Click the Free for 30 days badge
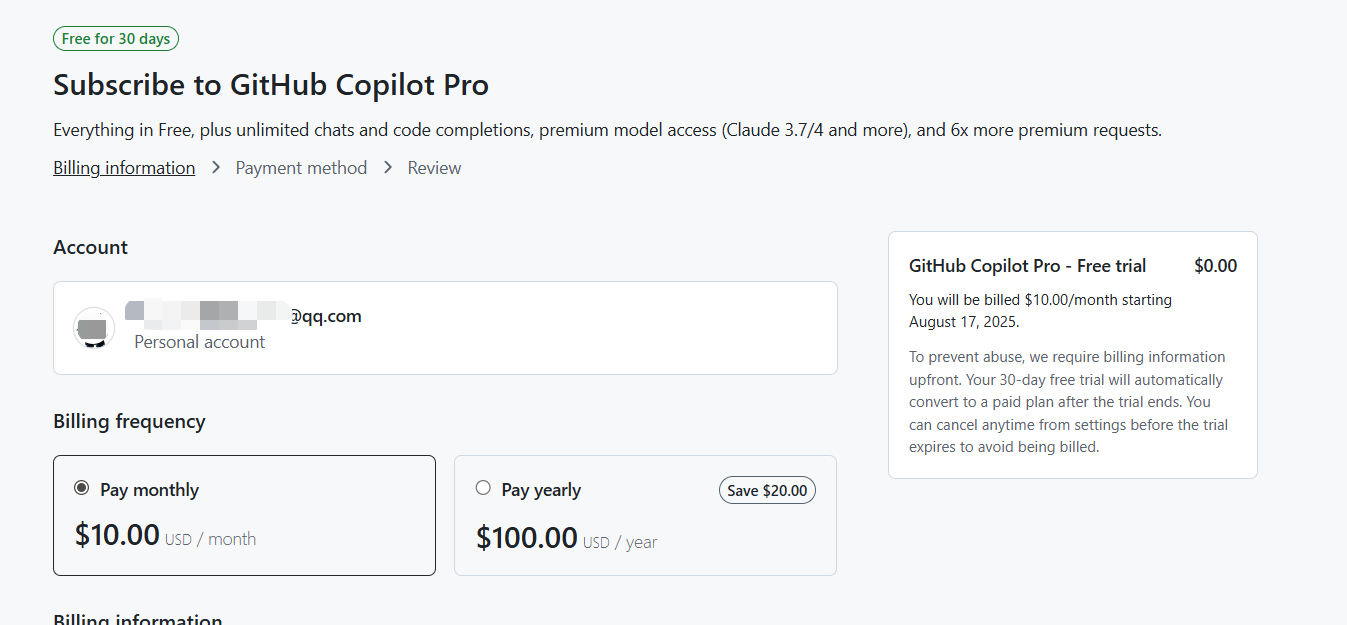The height and width of the screenshot is (625, 1347). coord(116,39)
